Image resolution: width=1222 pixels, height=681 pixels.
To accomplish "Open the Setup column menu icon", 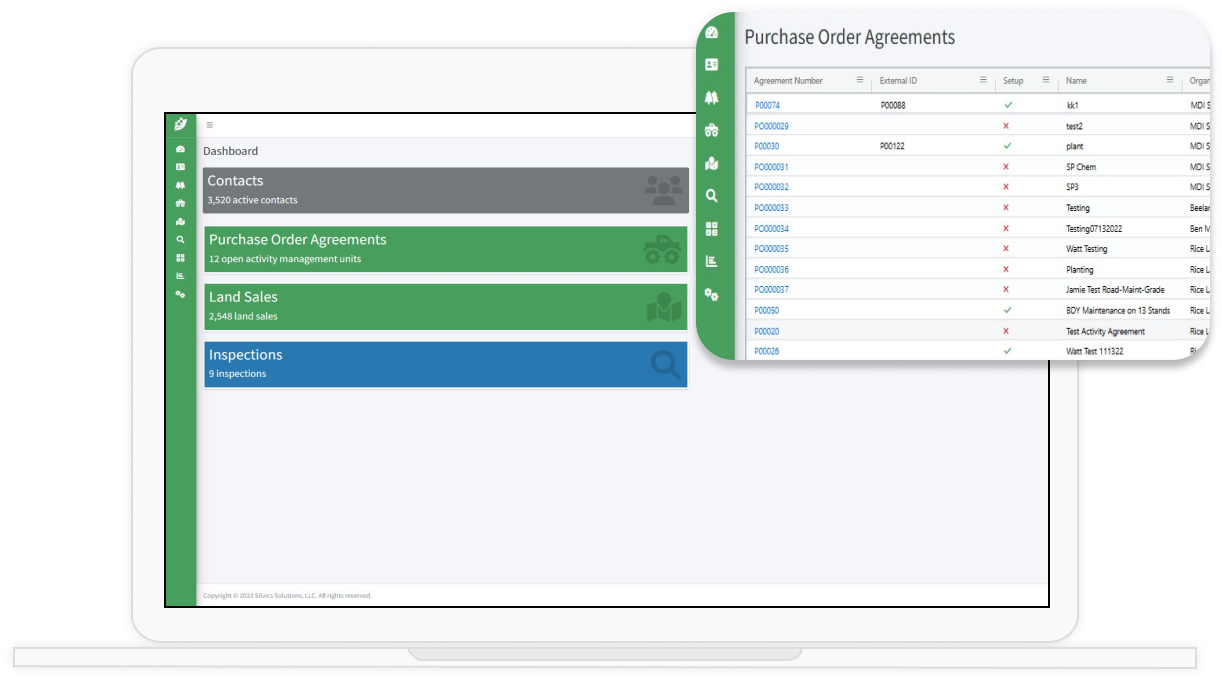I will [1046, 80].
